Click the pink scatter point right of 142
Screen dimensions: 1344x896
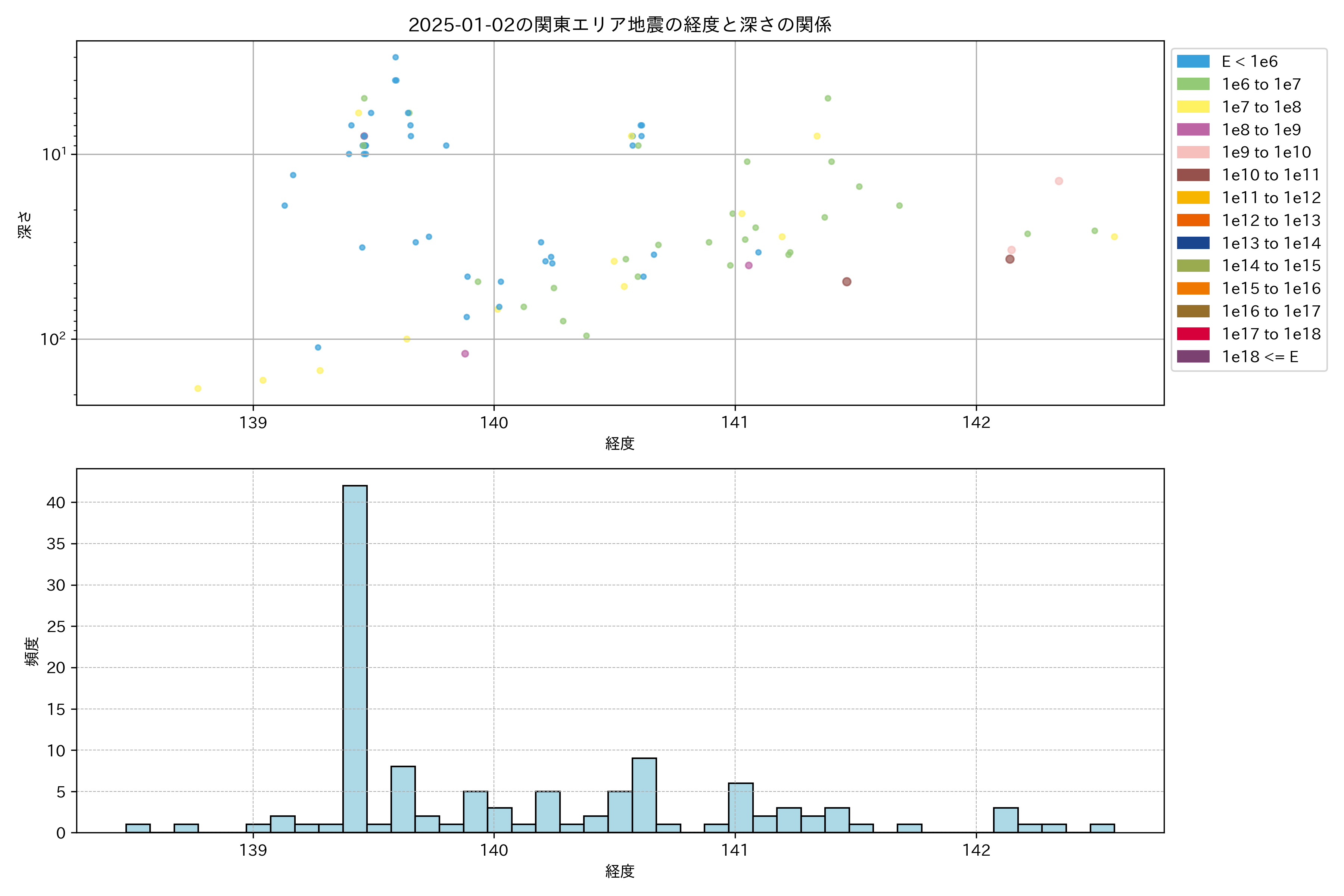[x=1059, y=181]
